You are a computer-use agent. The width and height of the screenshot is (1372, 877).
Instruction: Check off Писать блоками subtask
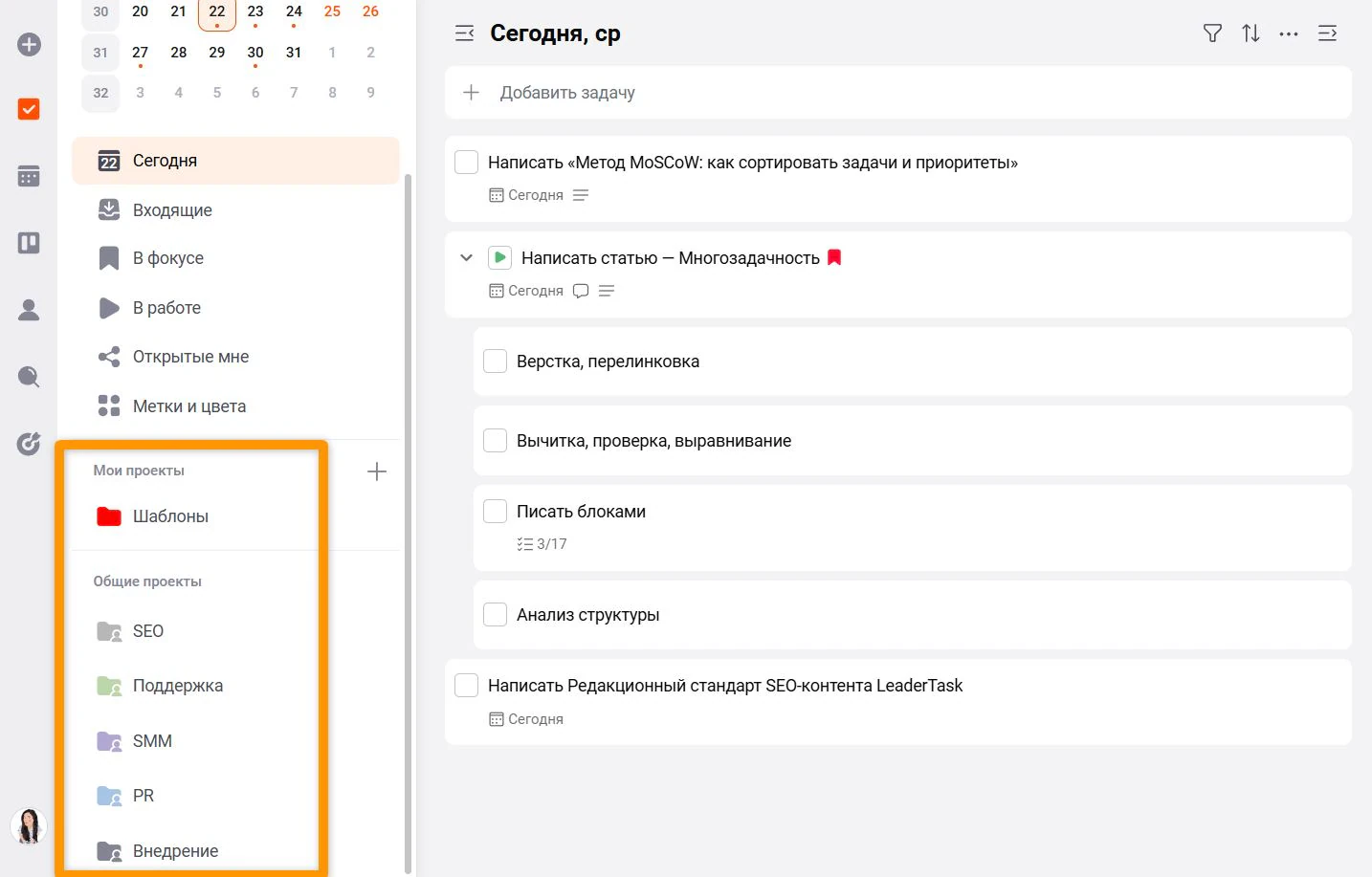[495, 511]
